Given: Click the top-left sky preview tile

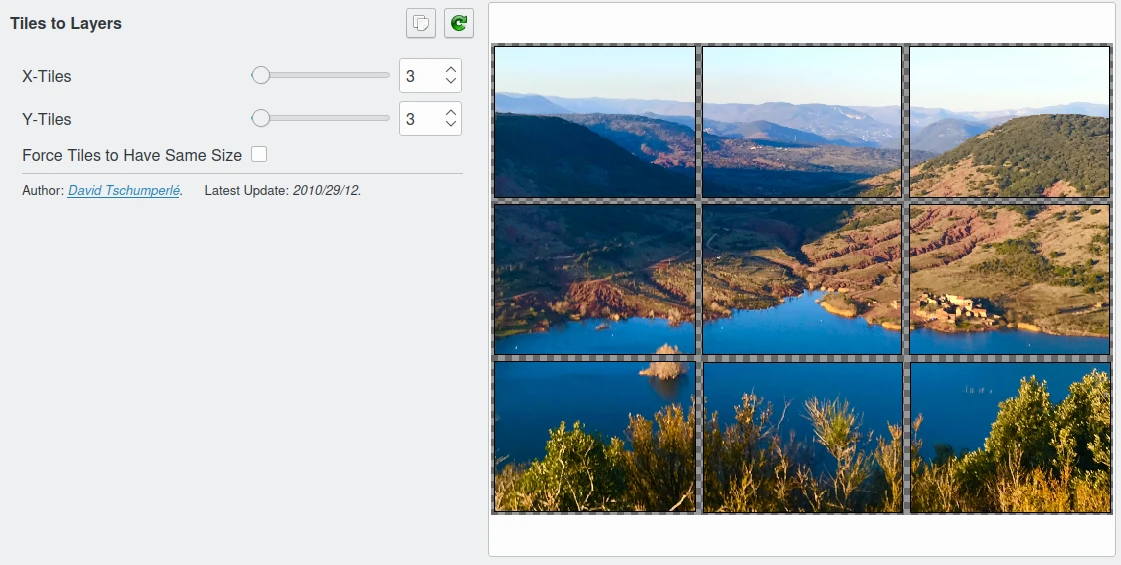Looking at the screenshot, I should point(595,122).
